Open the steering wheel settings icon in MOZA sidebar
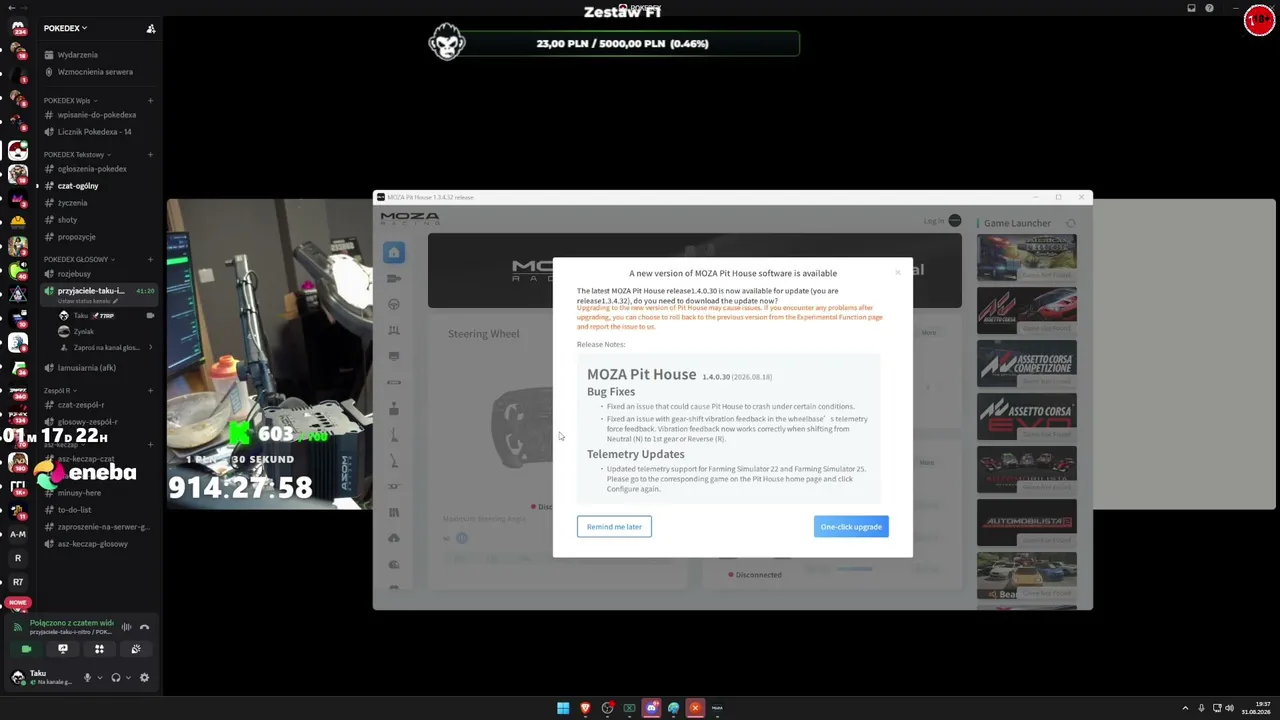Image resolution: width=1280 pixels, height=720 pixels. (x=394, y=304)
